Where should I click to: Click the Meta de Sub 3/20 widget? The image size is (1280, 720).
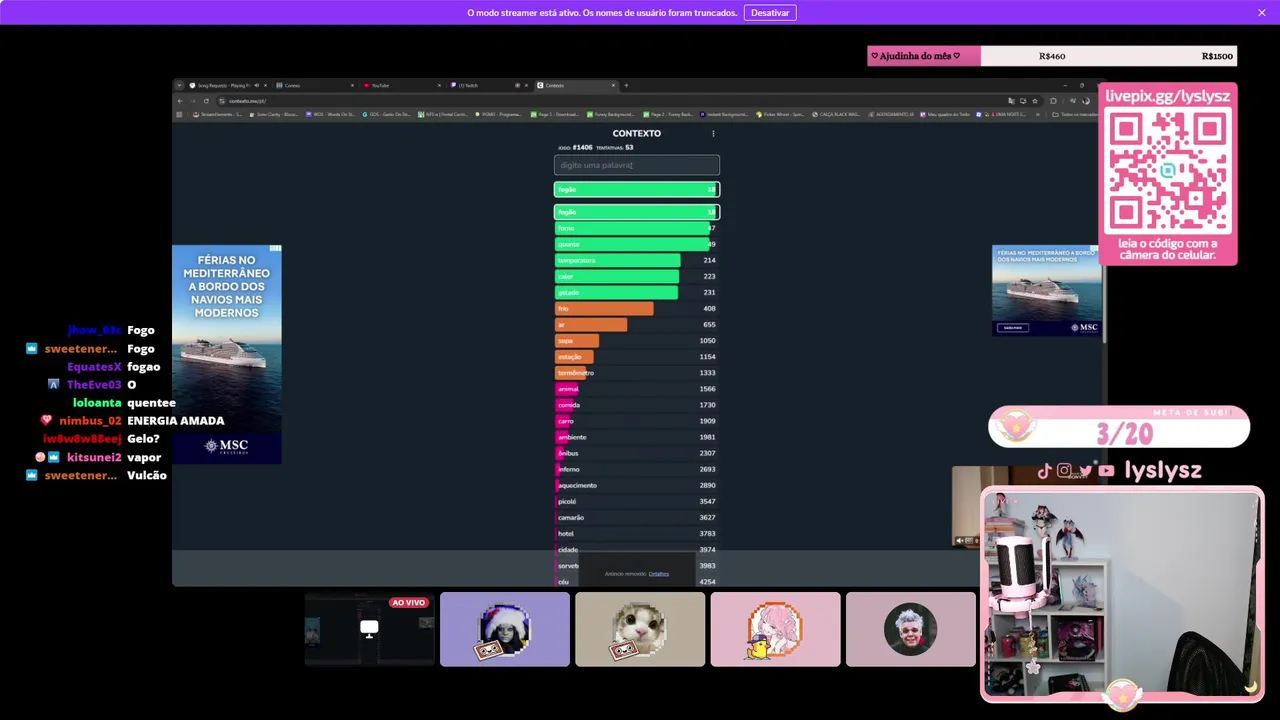coord(1119,427)
